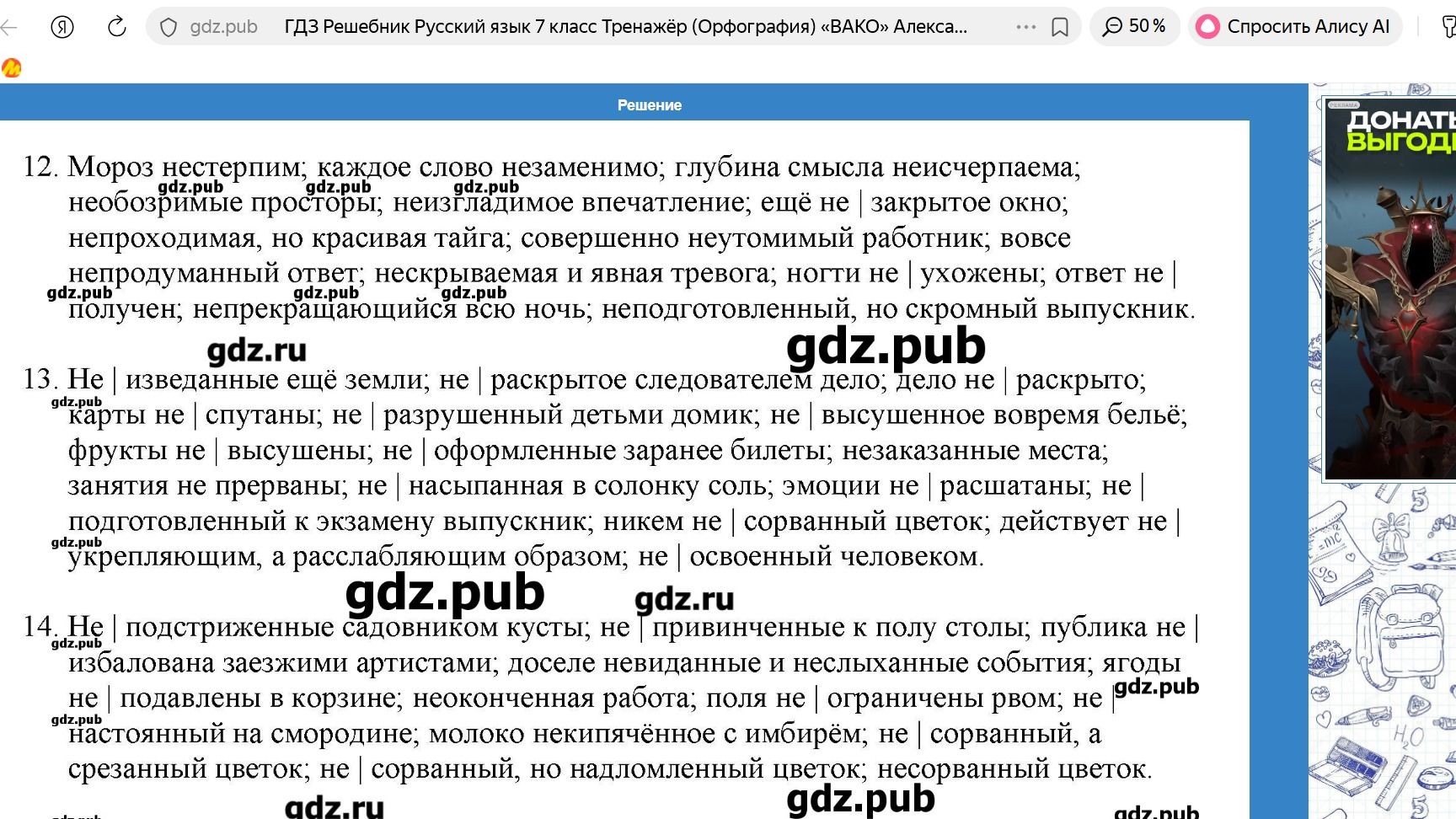
Task: Click the text 'занятия не прерваны'
Action: point(203,485)
